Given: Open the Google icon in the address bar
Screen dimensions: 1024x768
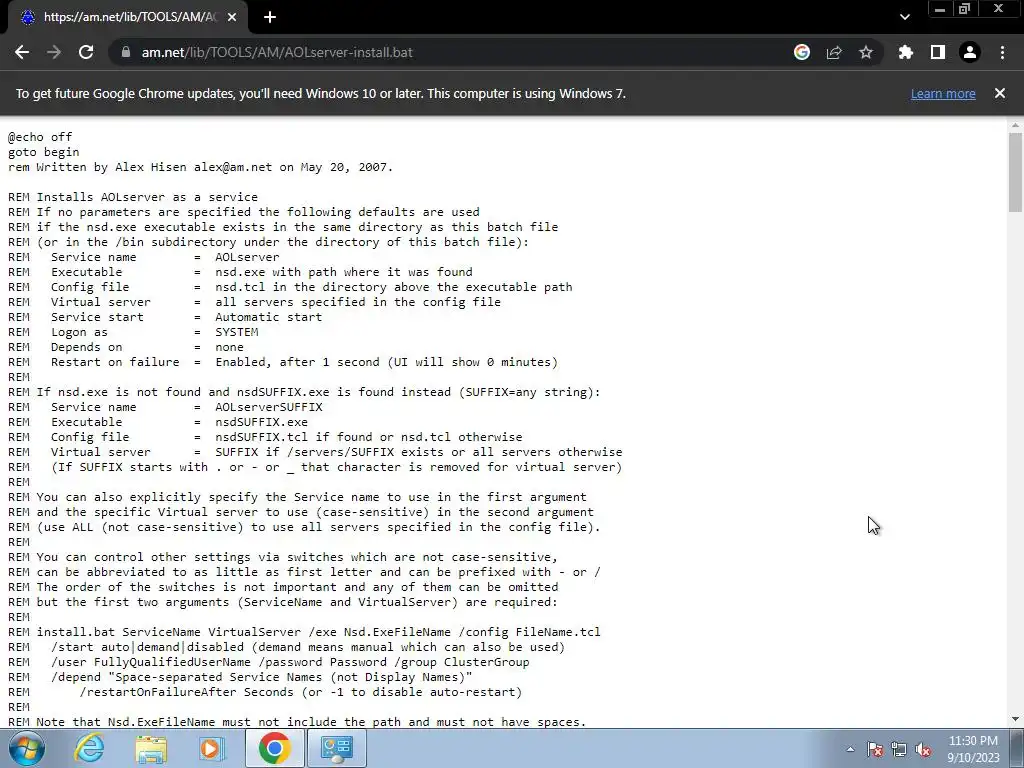Looking at the screenshot, I should pyautogui.click(x=802, y=52).
